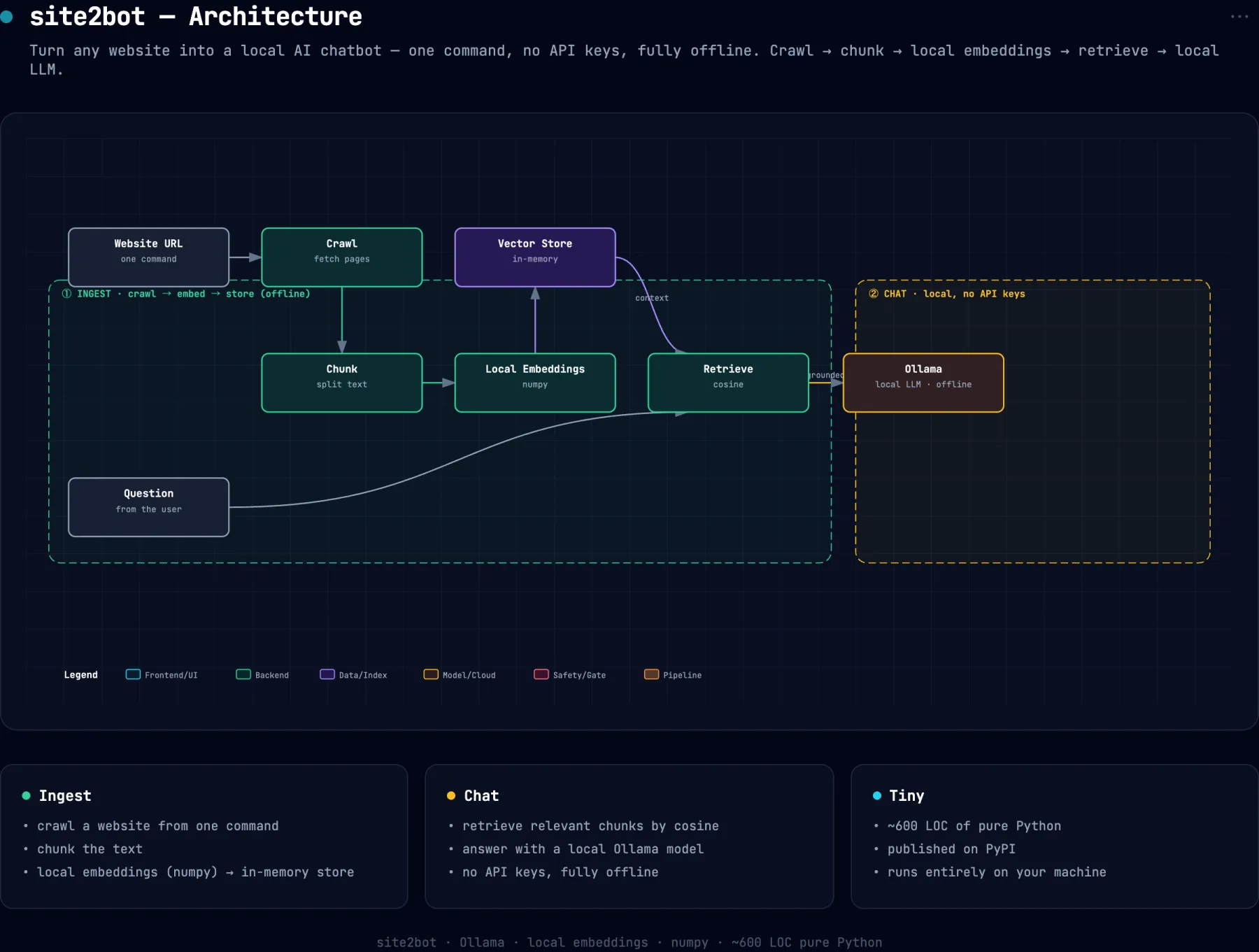1259x952 pixels.
Task: Click the Safety/Gate legend swatch
Action: point(541,674)
